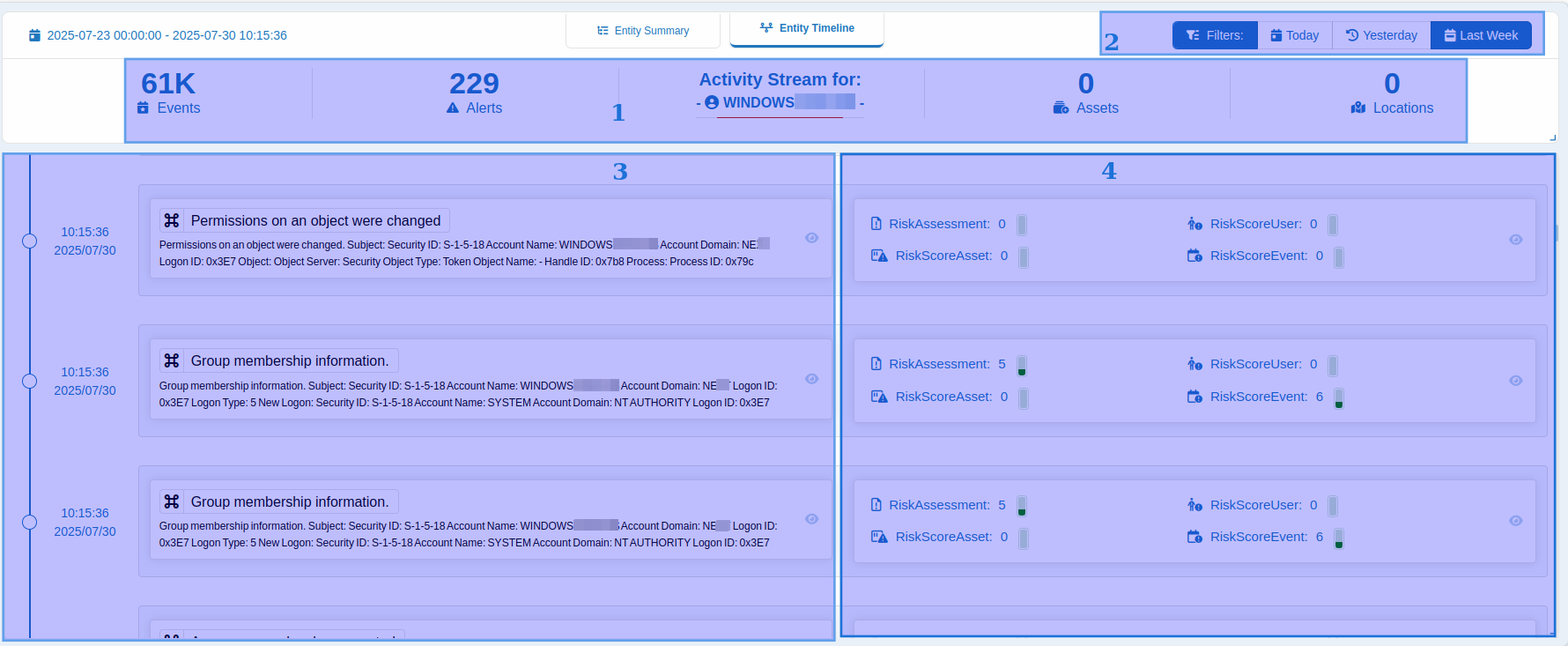The height and width of the screenshot is (646, 1568).
Task: Click the Locations map marker icon
Action: (x=1357, y=108)
